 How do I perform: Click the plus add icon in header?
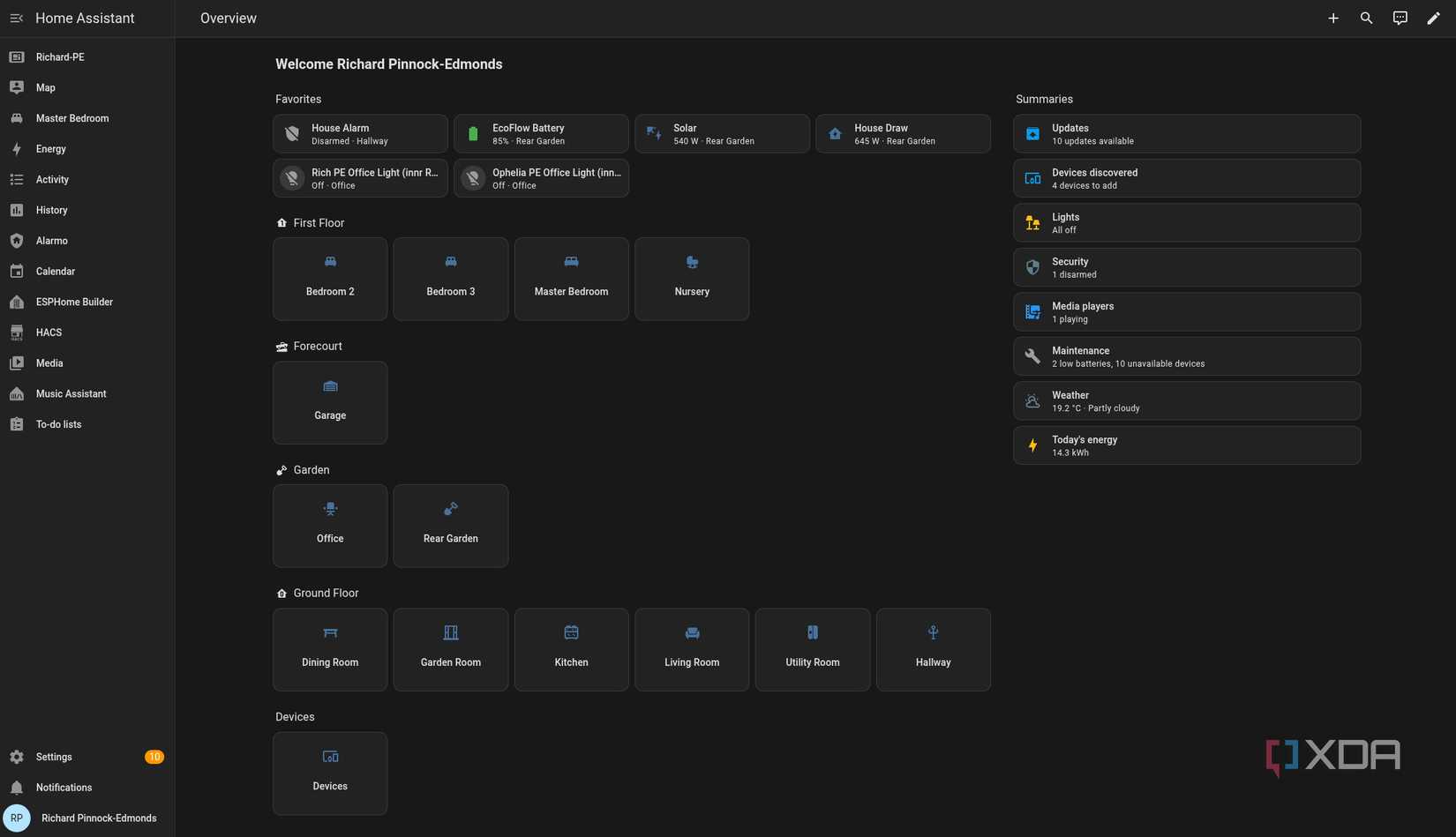1333,19
